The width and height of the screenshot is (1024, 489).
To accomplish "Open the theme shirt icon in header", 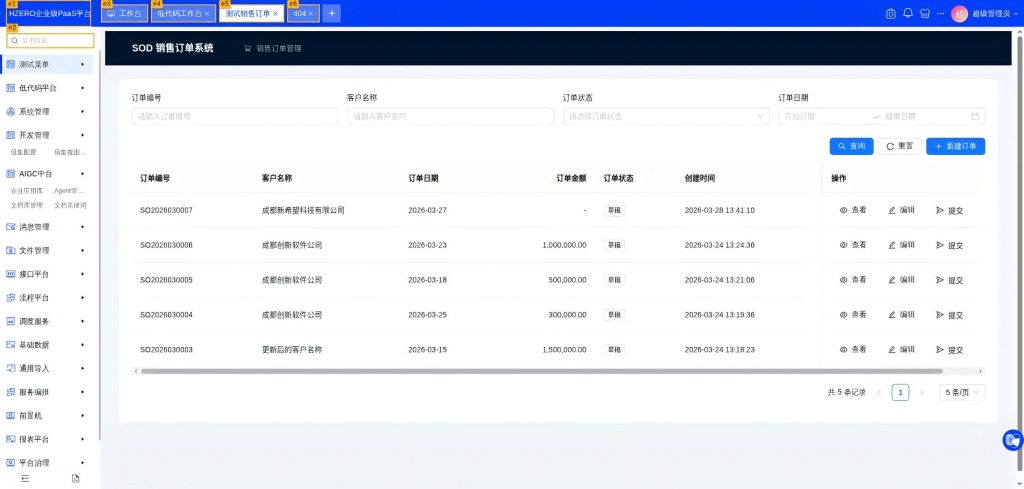I will point(924,13).
